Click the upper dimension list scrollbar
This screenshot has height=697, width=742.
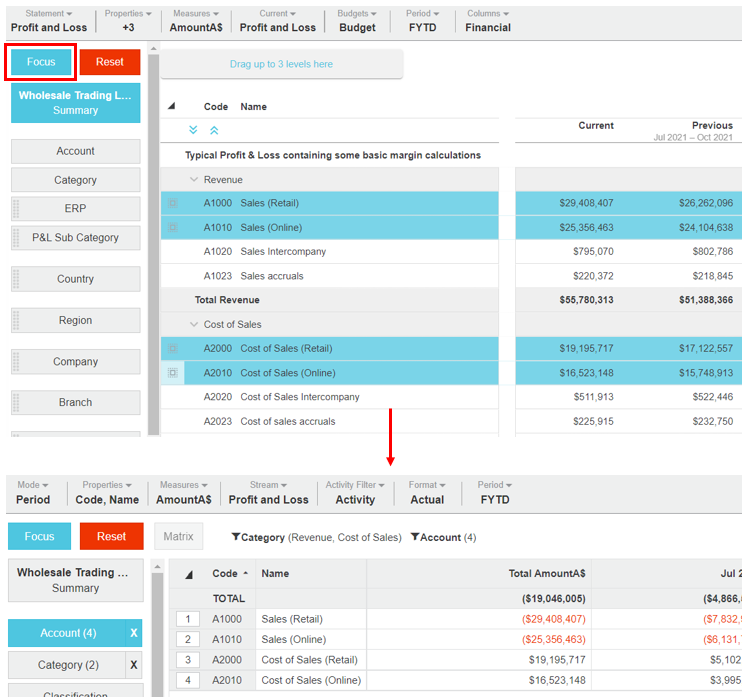click(153, 240)
